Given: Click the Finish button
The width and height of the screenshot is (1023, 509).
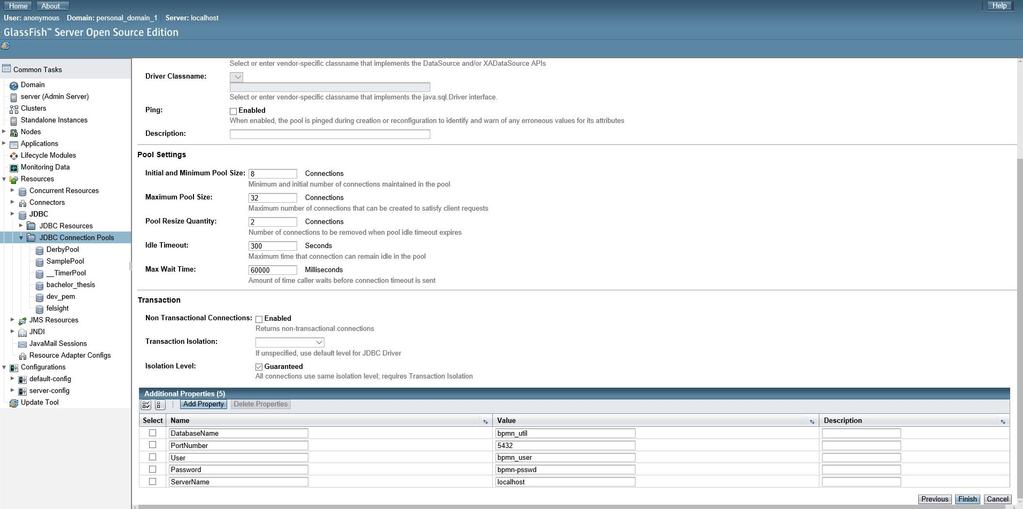Looking at the screenshot, I should click(968, 499).
